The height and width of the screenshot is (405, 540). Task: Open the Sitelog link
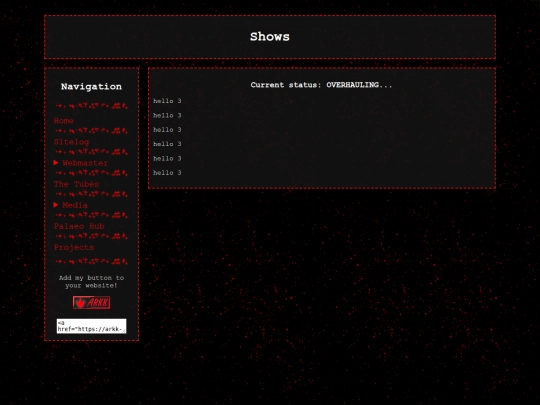pyautogui.click(x=71, y=142)
